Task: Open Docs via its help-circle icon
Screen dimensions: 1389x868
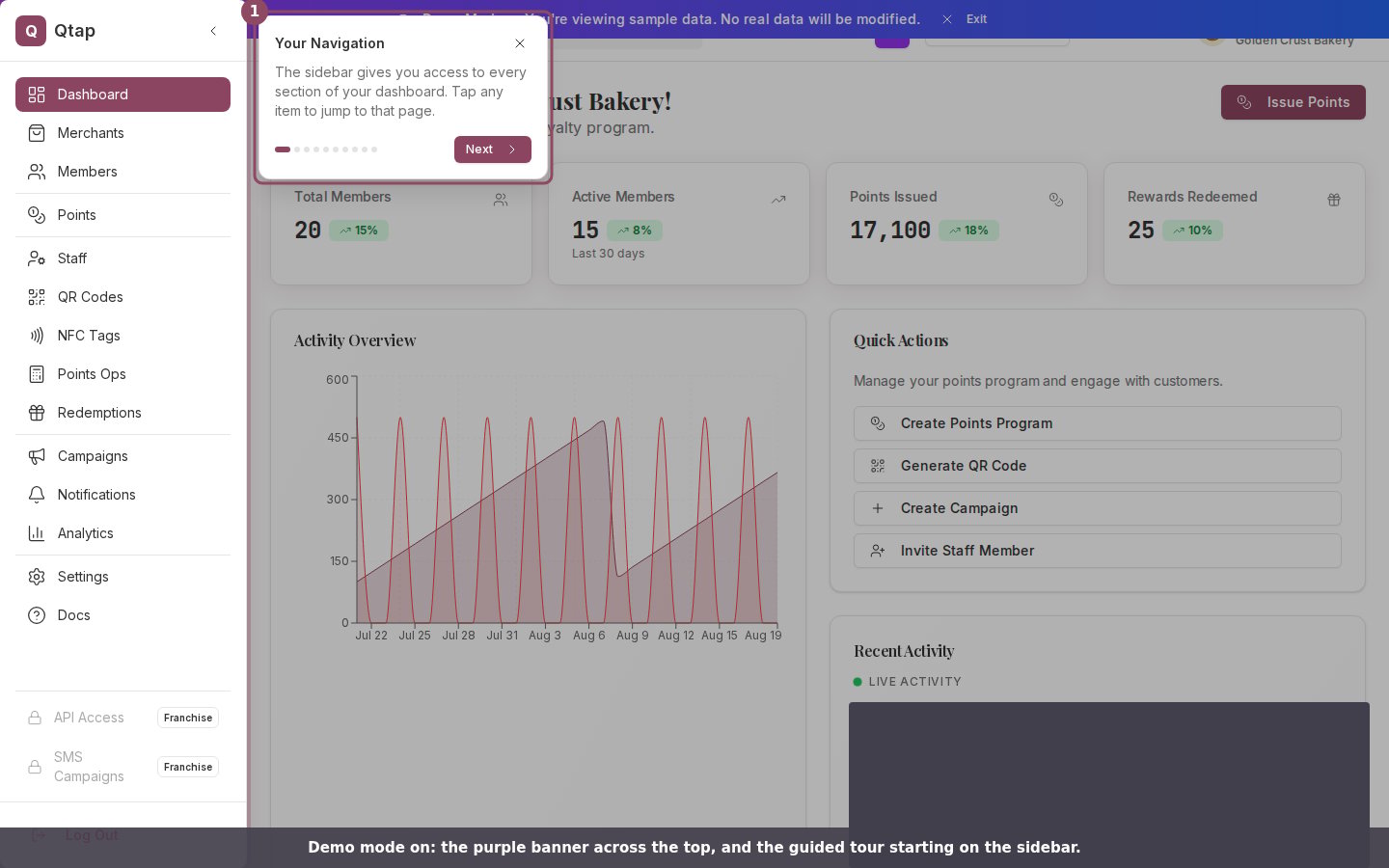Action: [37, 615]
